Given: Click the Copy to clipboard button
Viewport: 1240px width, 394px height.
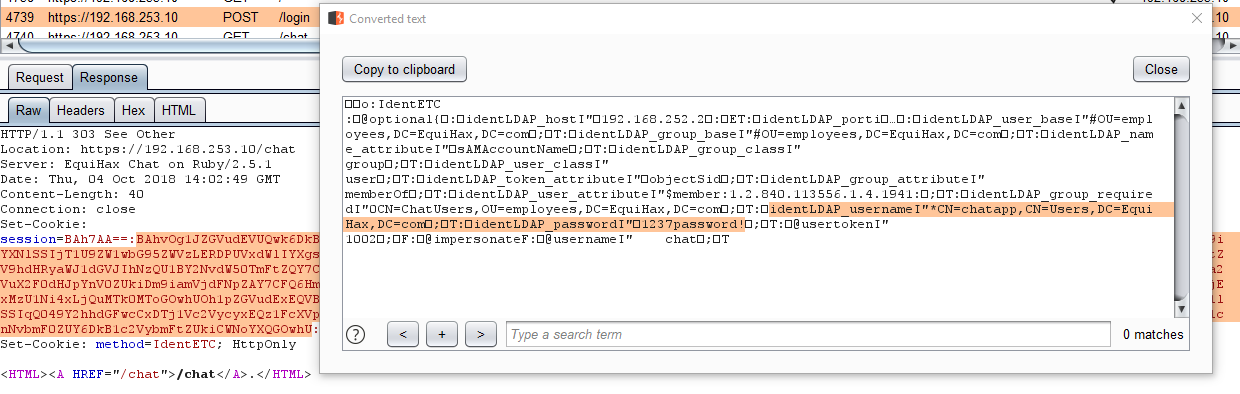Looking at the screenshot, I should point(404,69).
